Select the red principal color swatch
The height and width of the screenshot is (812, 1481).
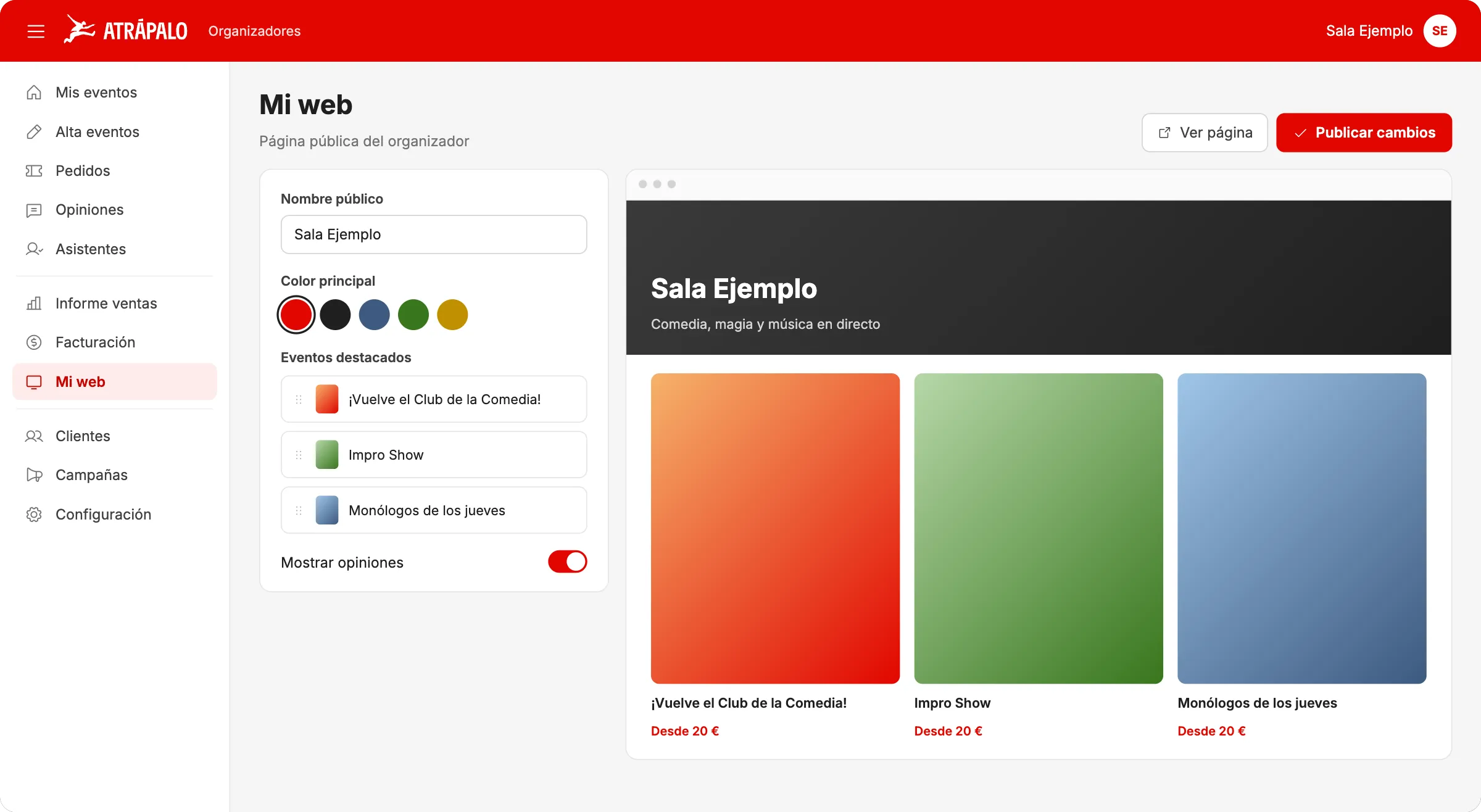coord(296,315)
